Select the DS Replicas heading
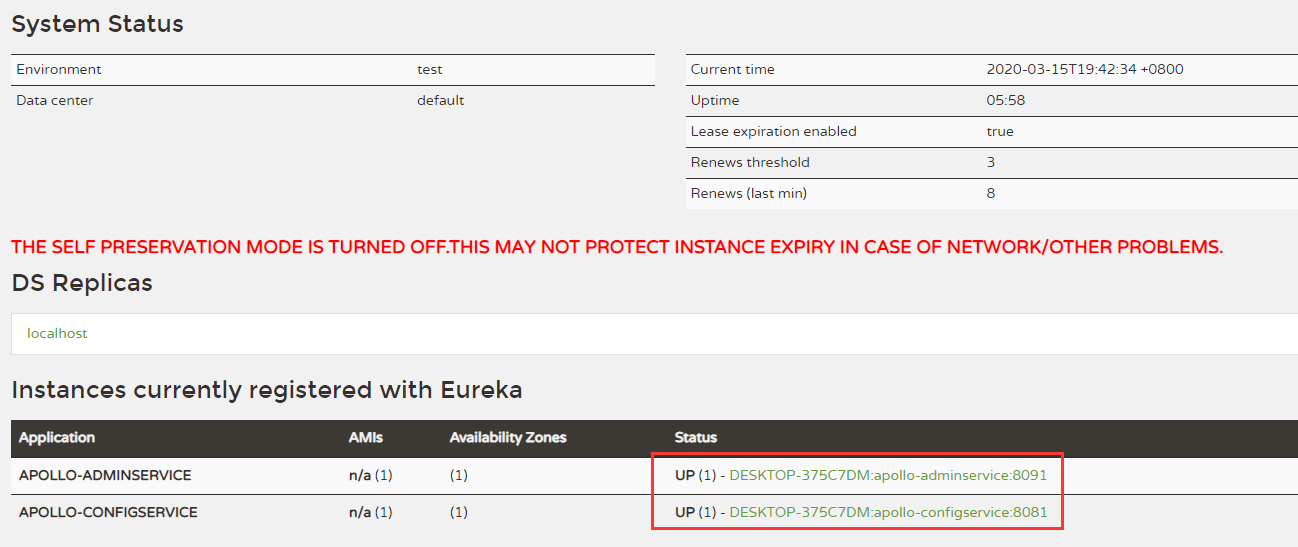This screenshot has height=547, width=1298. point(82,283)
